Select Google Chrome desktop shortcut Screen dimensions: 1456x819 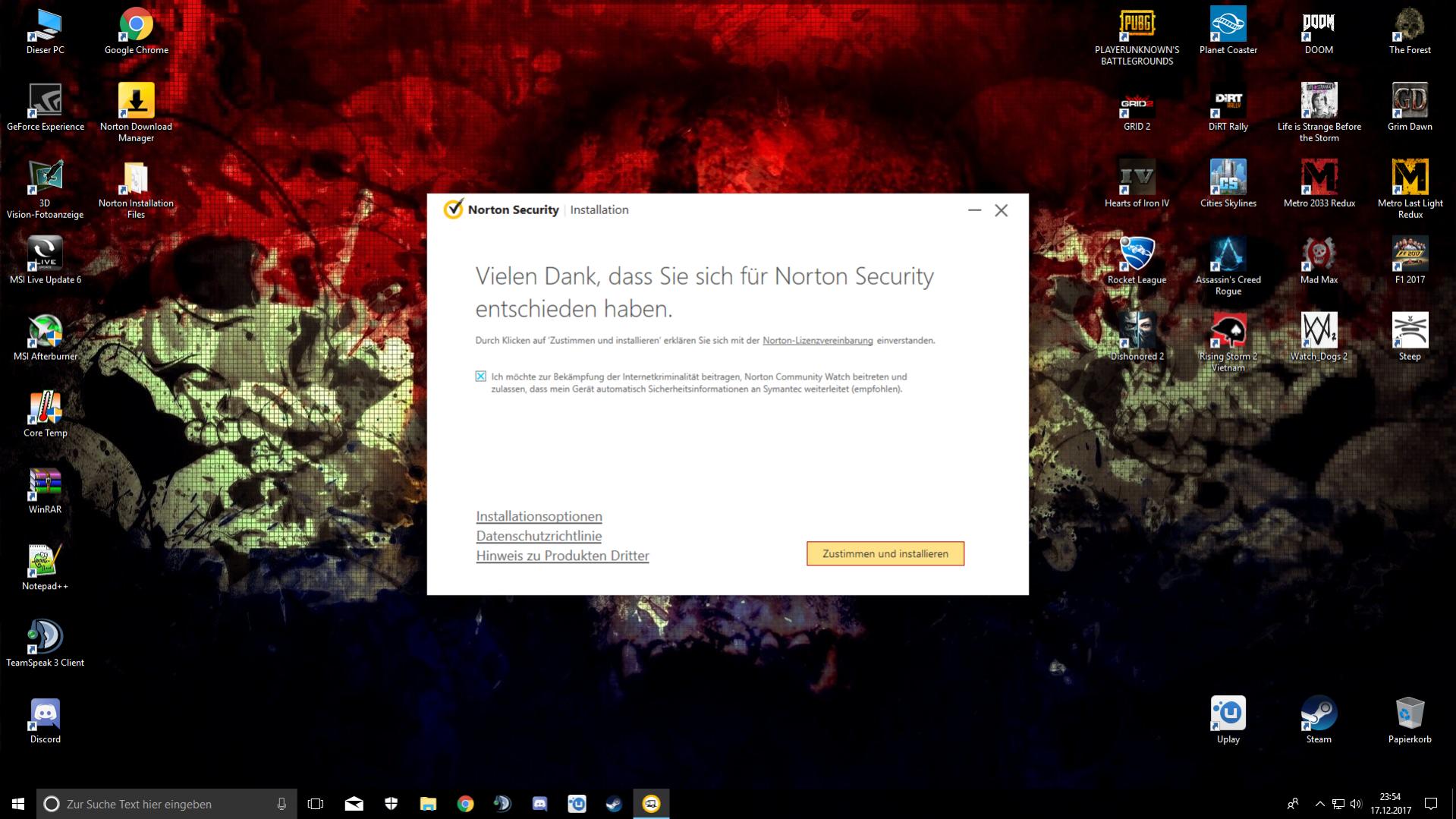point(137,32)
